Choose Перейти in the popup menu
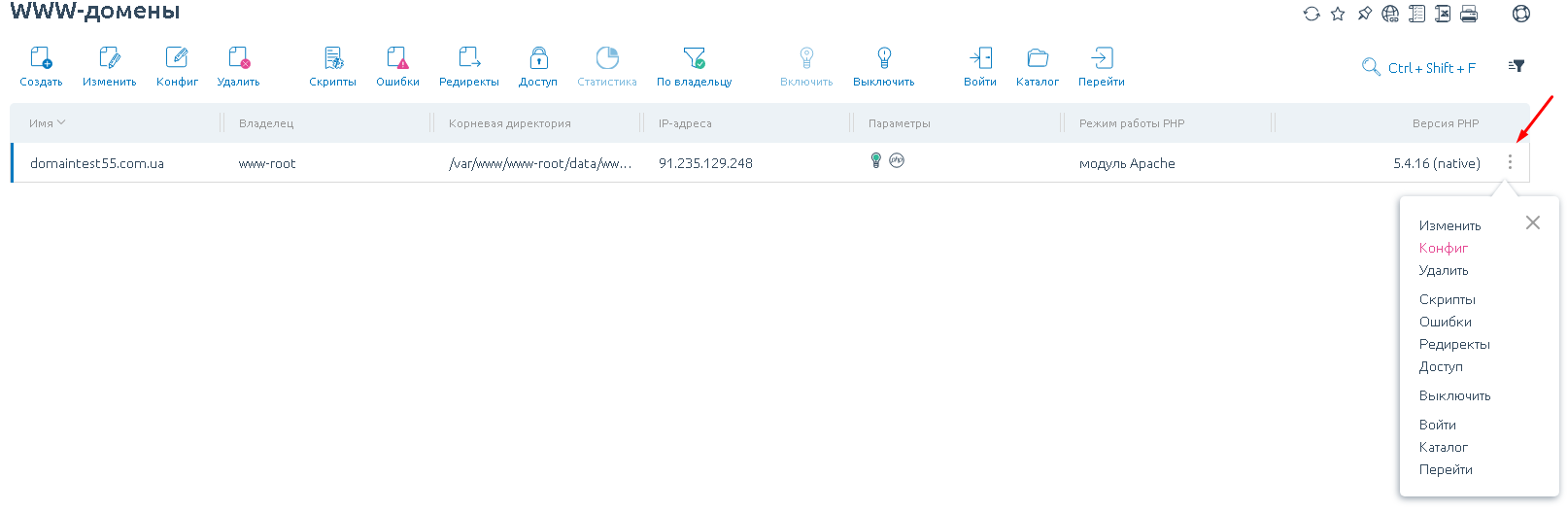Screen dimensions: 1568x512 coord(1446,469)
